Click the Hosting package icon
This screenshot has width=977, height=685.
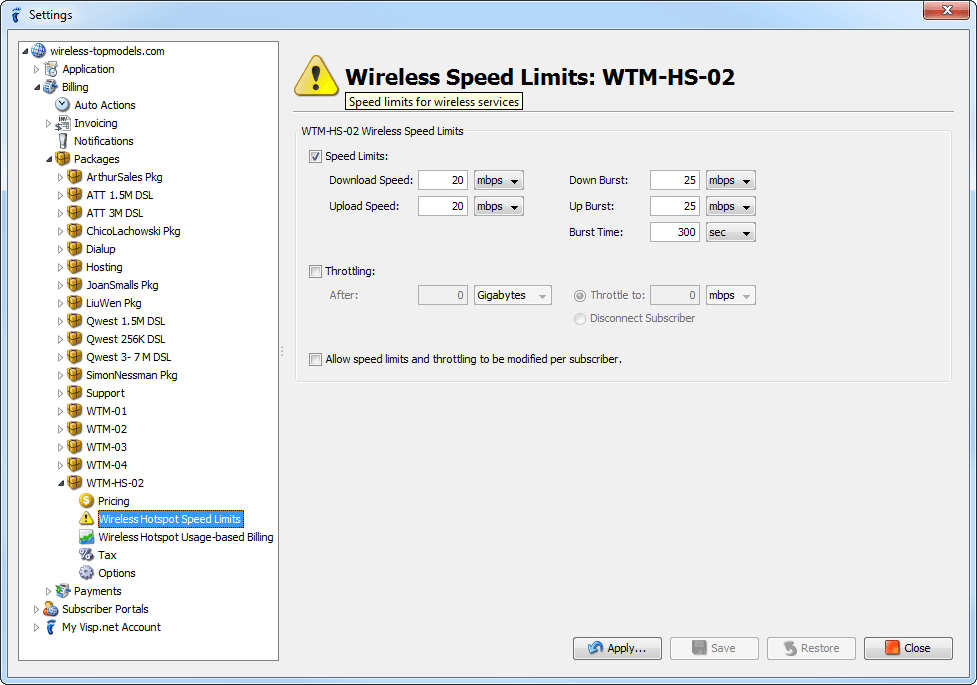pos(75,267)
